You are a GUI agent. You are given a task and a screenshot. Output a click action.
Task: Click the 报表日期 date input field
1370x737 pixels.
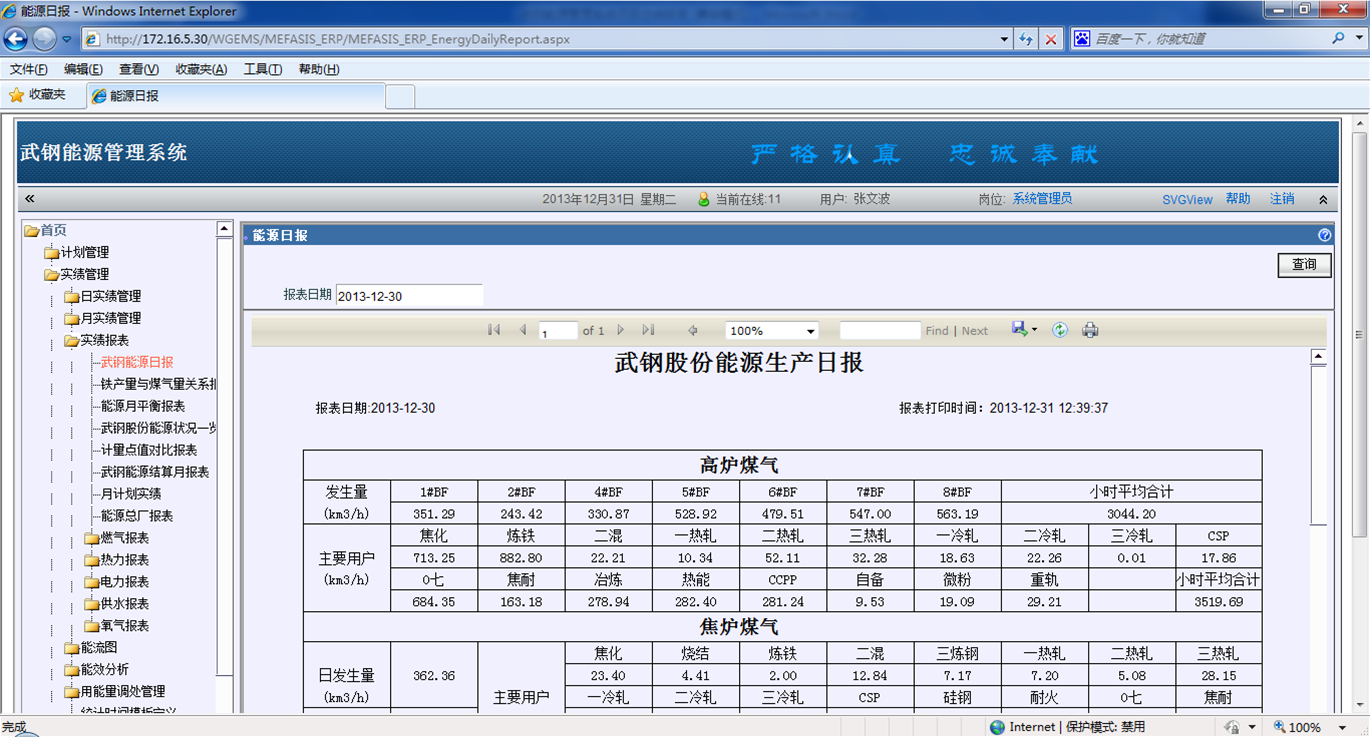[x=409, y=296]
